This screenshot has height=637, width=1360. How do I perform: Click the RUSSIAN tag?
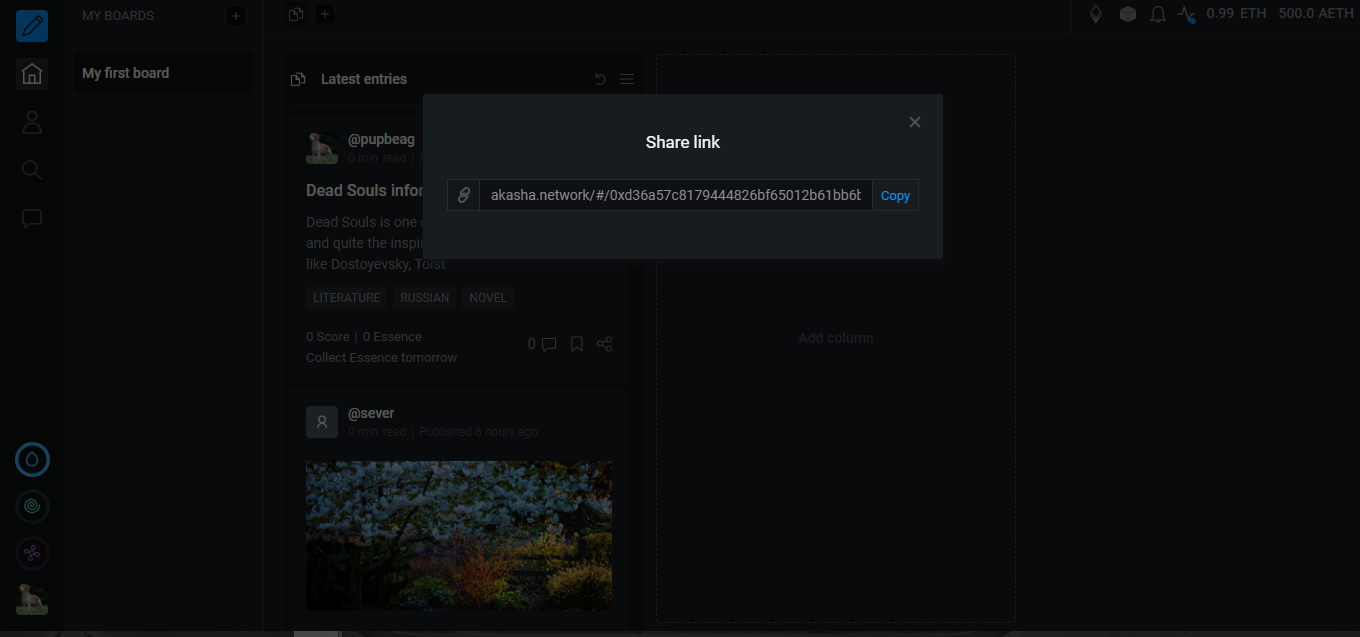click(x=425, y=298)
